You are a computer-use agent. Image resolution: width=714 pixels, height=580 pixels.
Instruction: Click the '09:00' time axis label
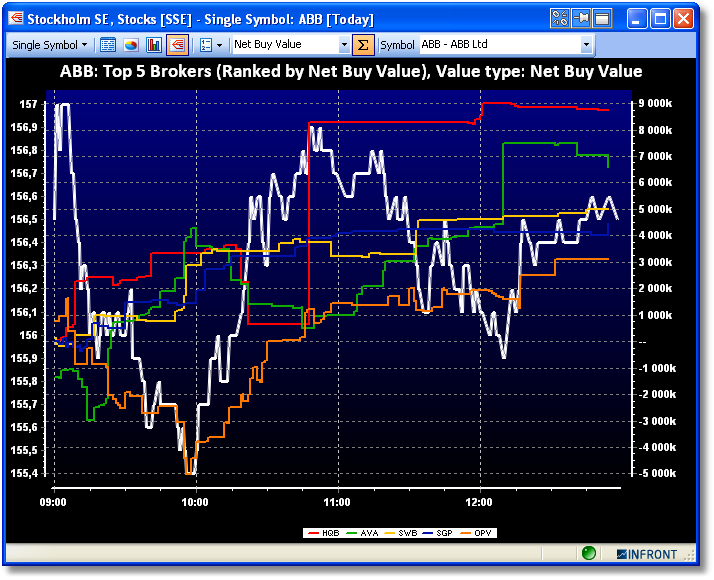click(x=53, y=503)
